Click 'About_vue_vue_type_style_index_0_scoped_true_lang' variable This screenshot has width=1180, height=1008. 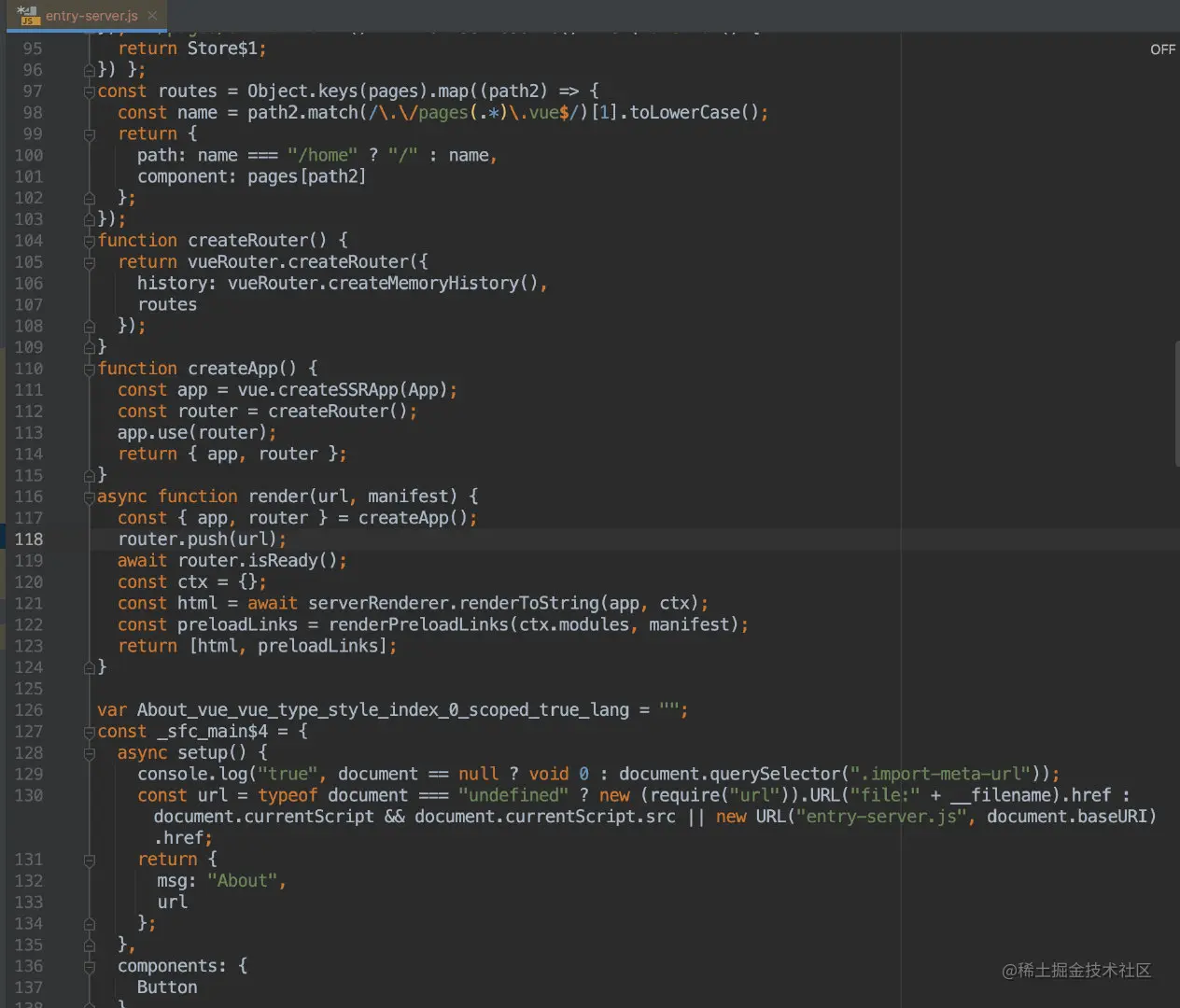(x=383, y=710)
